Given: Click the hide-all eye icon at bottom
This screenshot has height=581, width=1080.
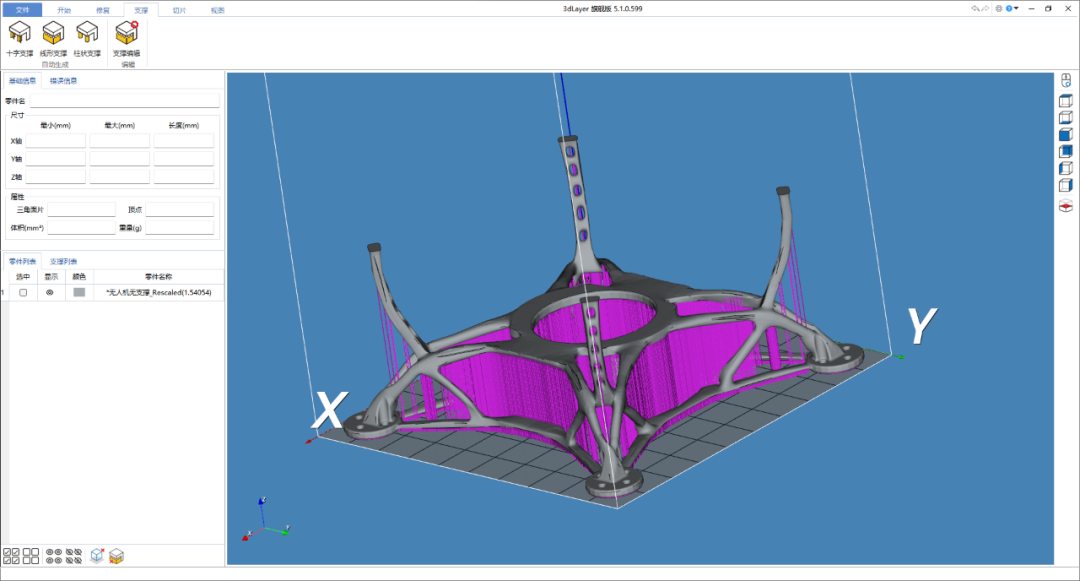Looking at the screenshot, I should [73, 556].
